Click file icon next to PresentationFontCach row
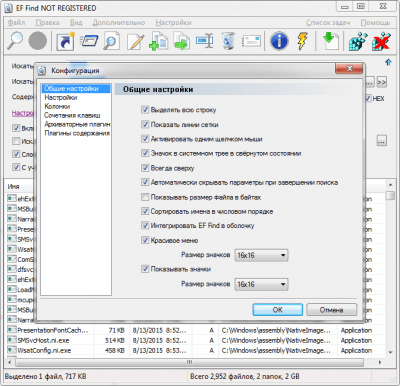This screenshot has height=386, width=400. (12, 330)
